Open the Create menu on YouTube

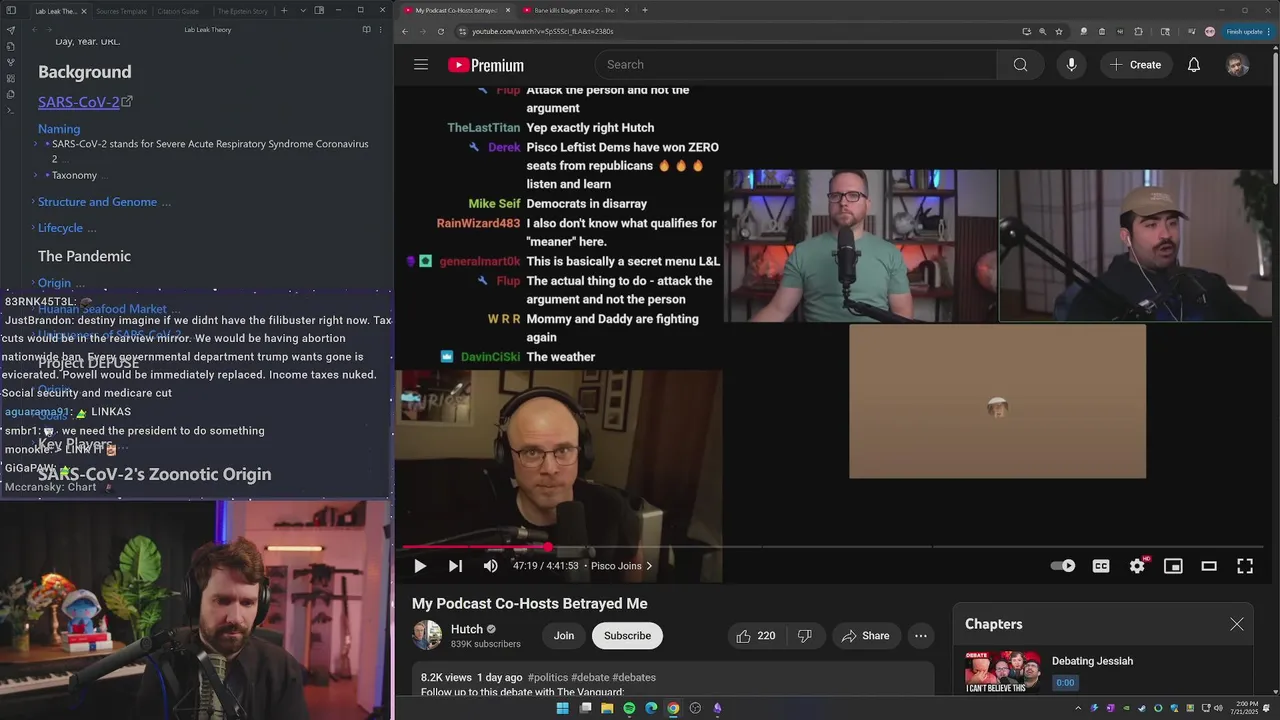(x=1135, y=65)
